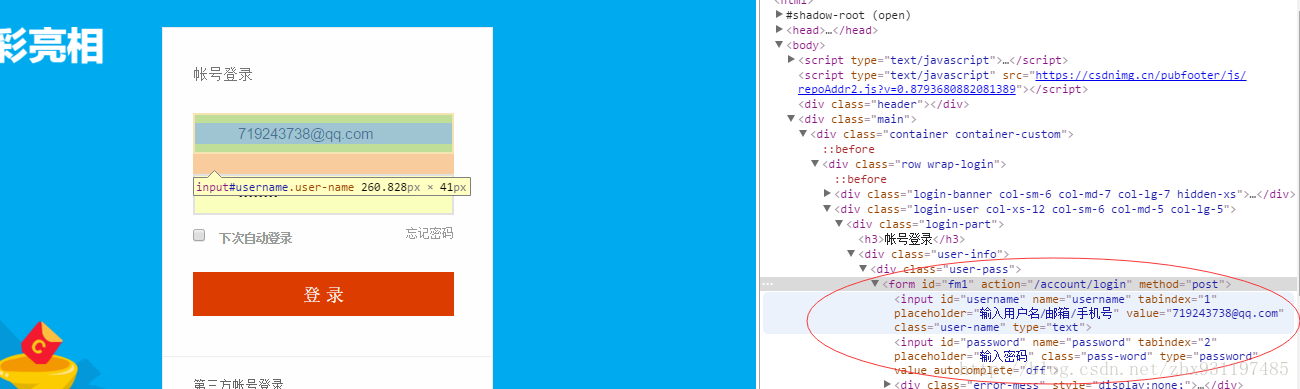Viewport: 1300px width, 389px height.
Task: Collapse the user-pass div node
Action: [864, 269]
